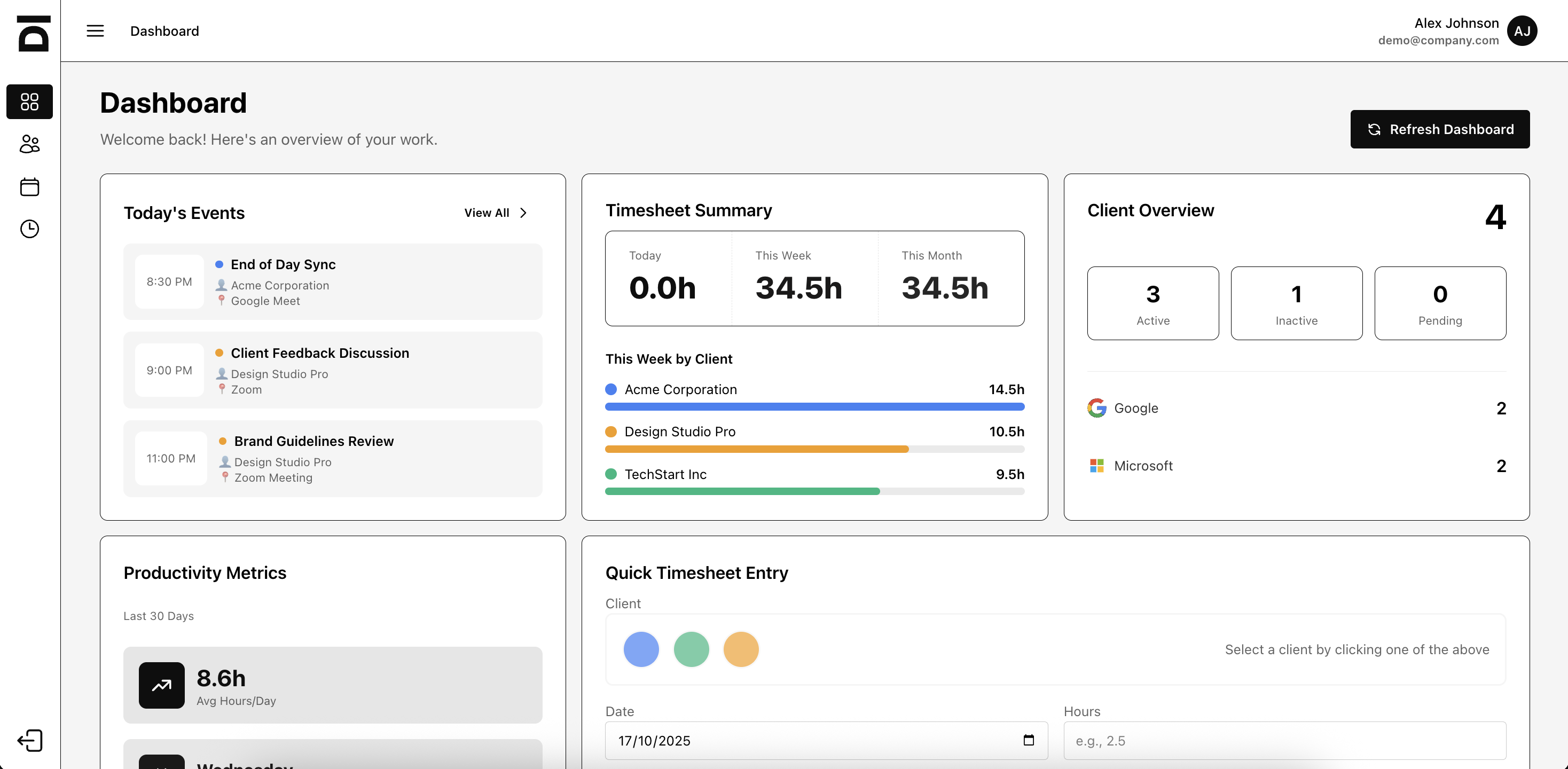The width and height of the screenshot is (1568, 769).
Task: Click the Active clients count card
Action: pyautogui.click(x=1153, y=303)
